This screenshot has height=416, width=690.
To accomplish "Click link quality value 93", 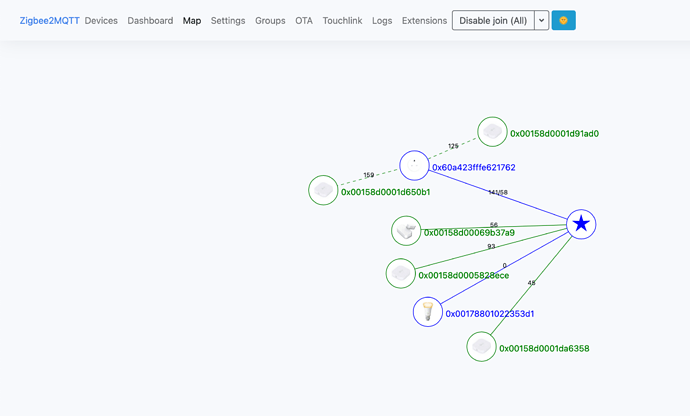I will tap(492, 246).
